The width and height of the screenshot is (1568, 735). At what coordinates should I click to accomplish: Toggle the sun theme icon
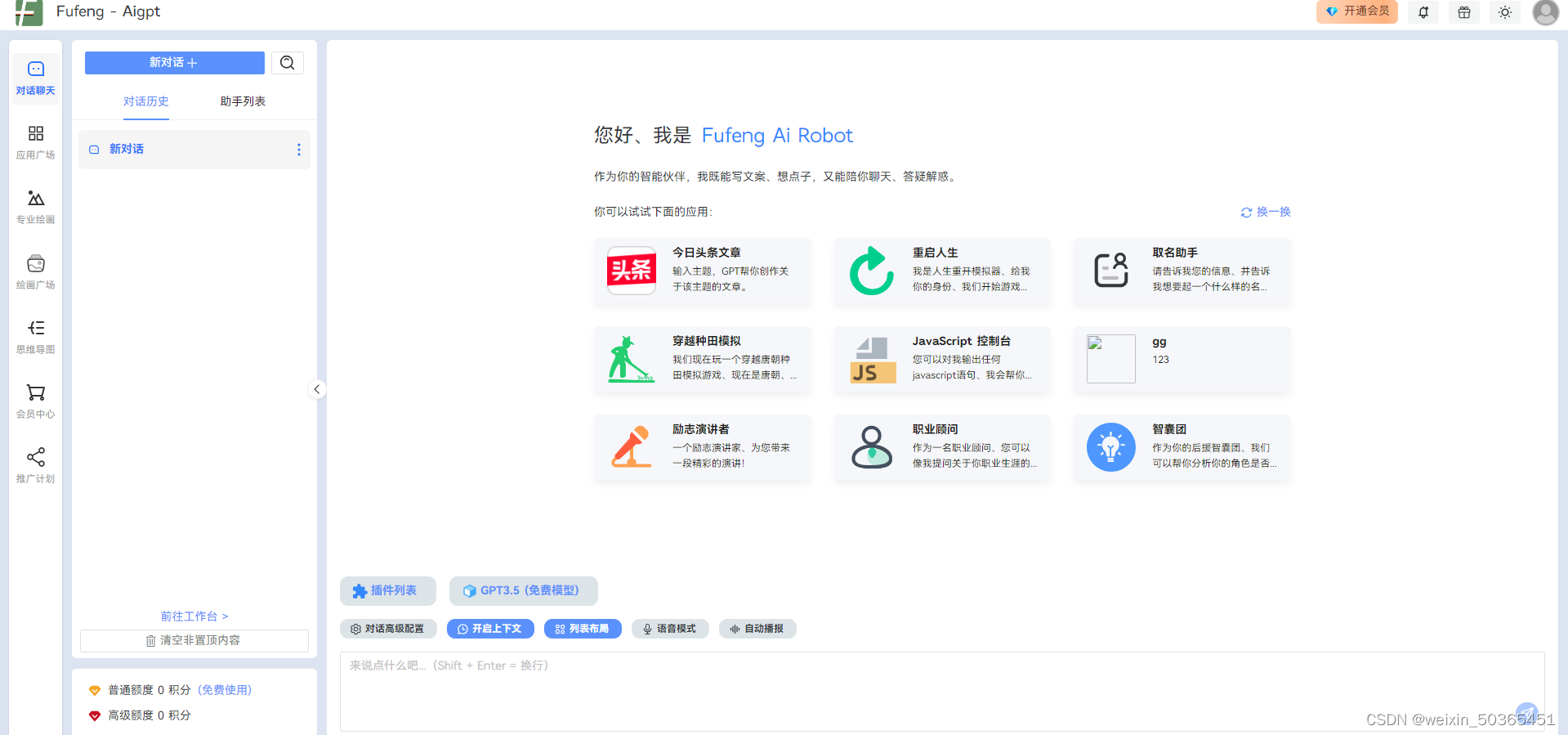(x=1505, y=12)
